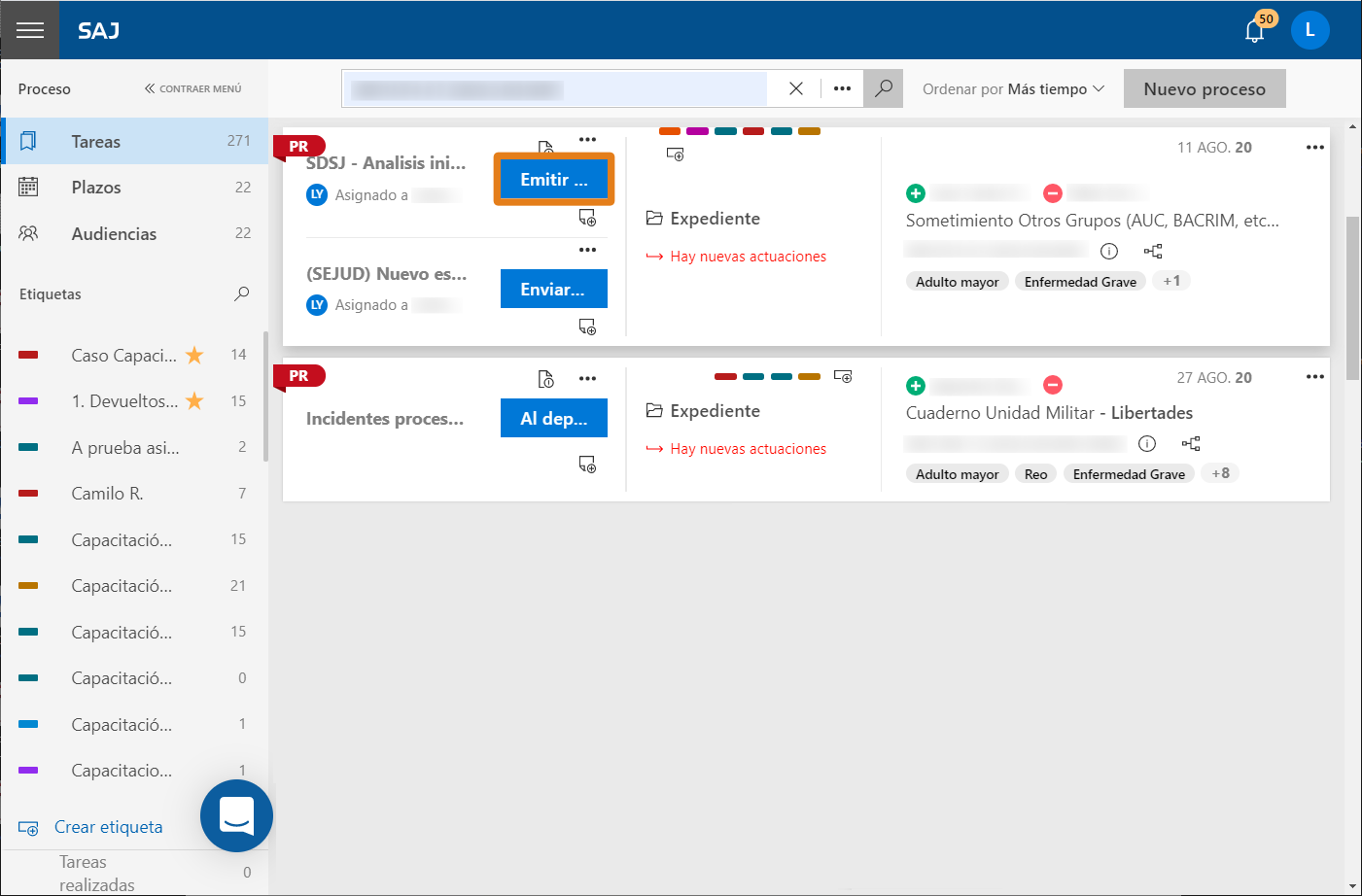Run search with magnifier button
The width and height of the screenshot is (1362, 896).
click(884, 88)
